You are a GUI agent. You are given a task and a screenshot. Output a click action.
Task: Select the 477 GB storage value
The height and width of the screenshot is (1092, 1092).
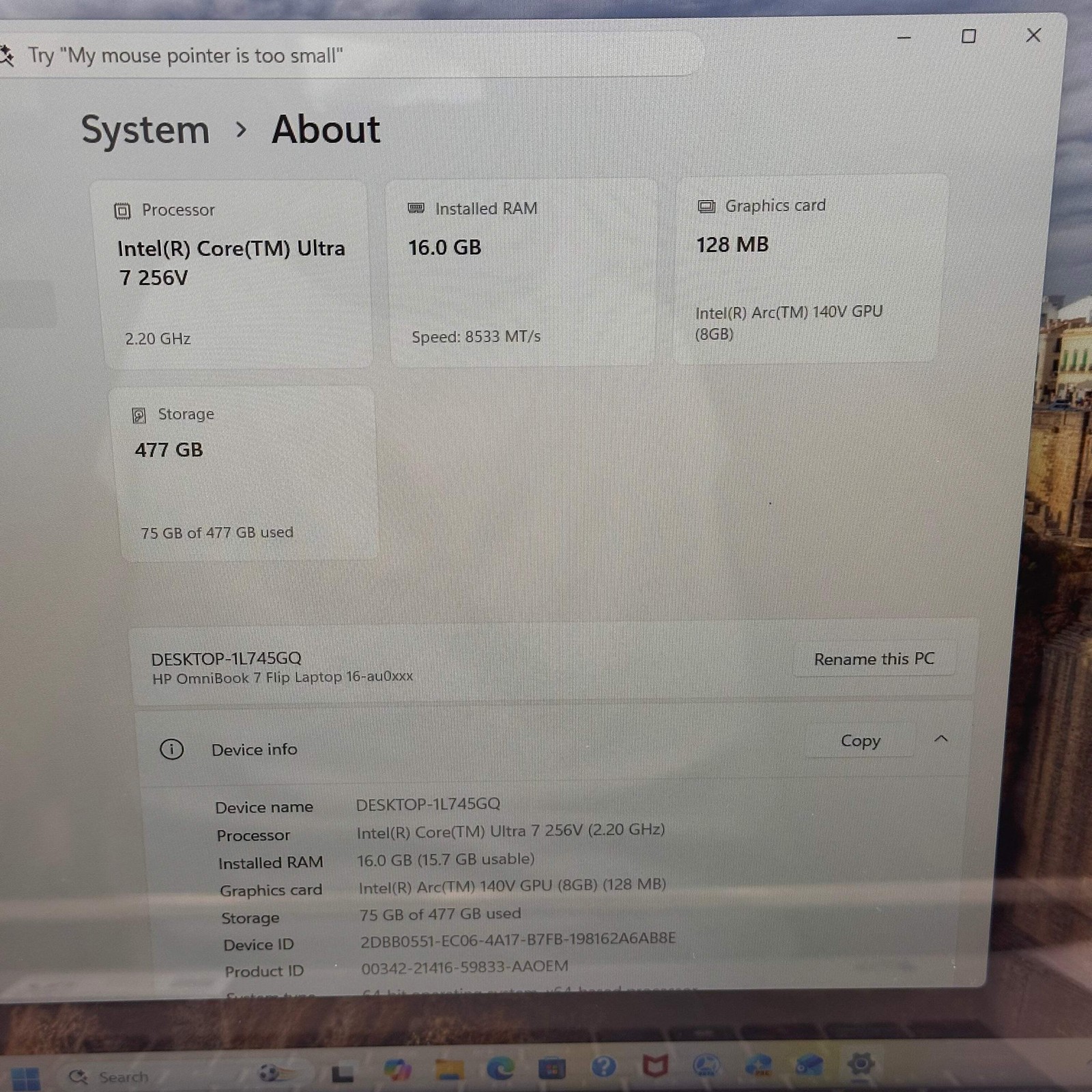169,450
